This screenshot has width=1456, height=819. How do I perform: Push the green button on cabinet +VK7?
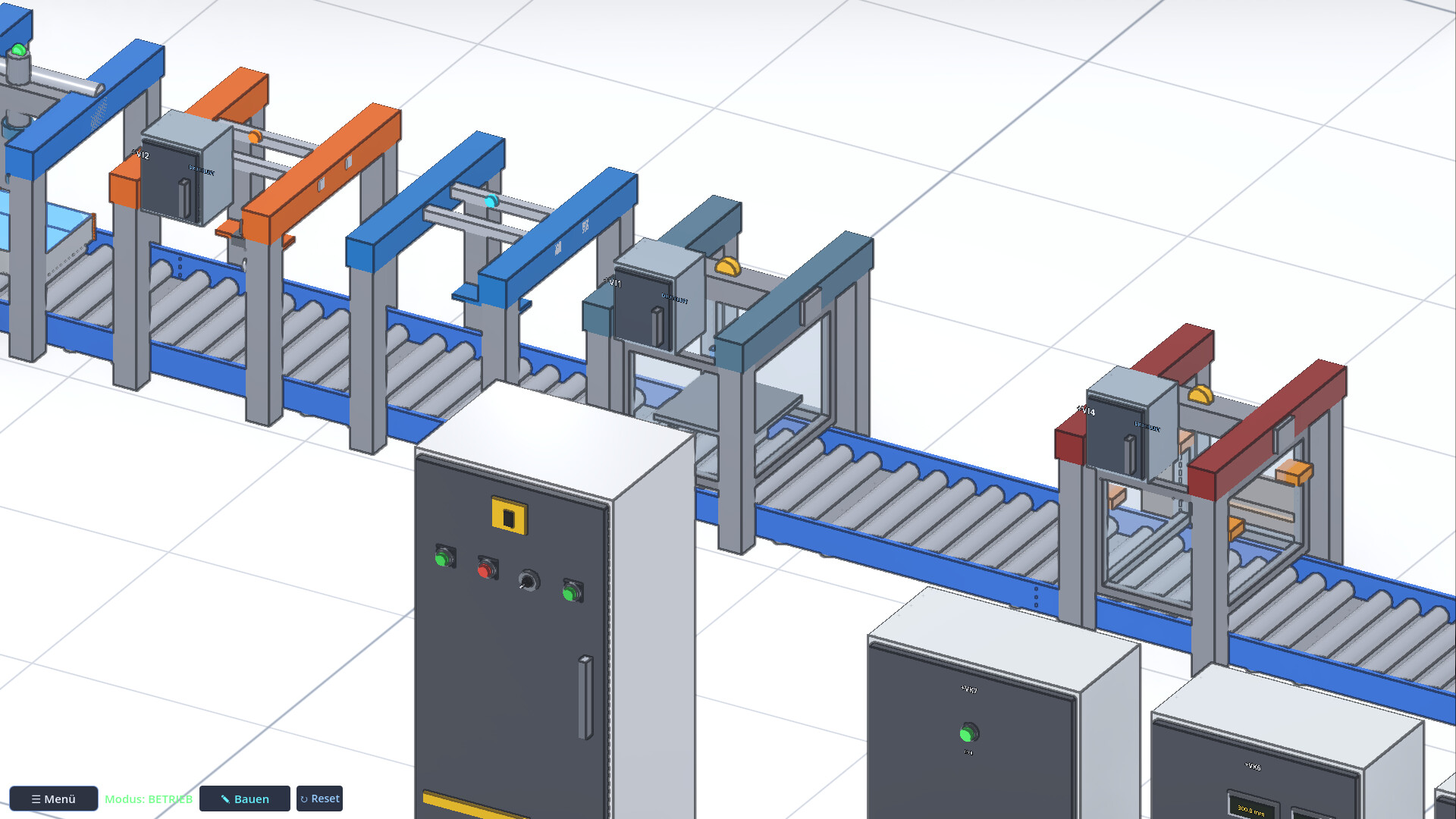pyautogui.click(x=968, y=733)
